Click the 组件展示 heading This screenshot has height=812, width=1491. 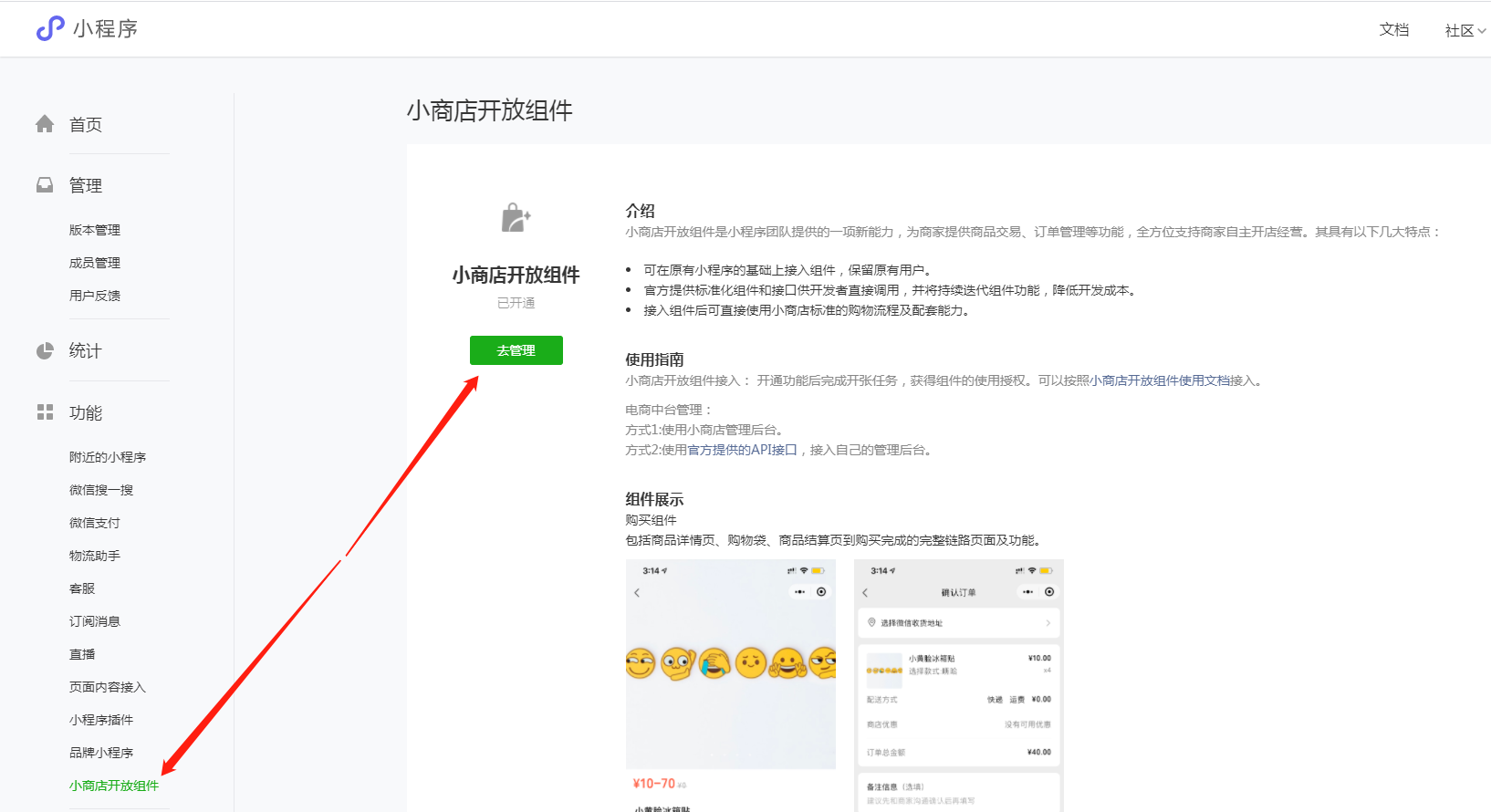click(654, 499)
